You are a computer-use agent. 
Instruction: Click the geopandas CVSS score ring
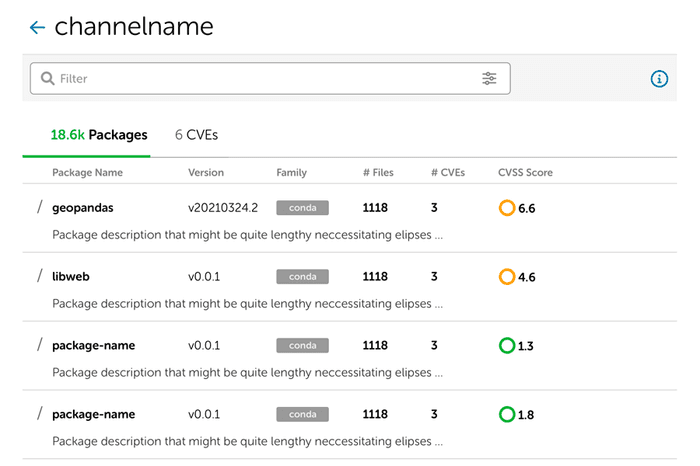506,208
